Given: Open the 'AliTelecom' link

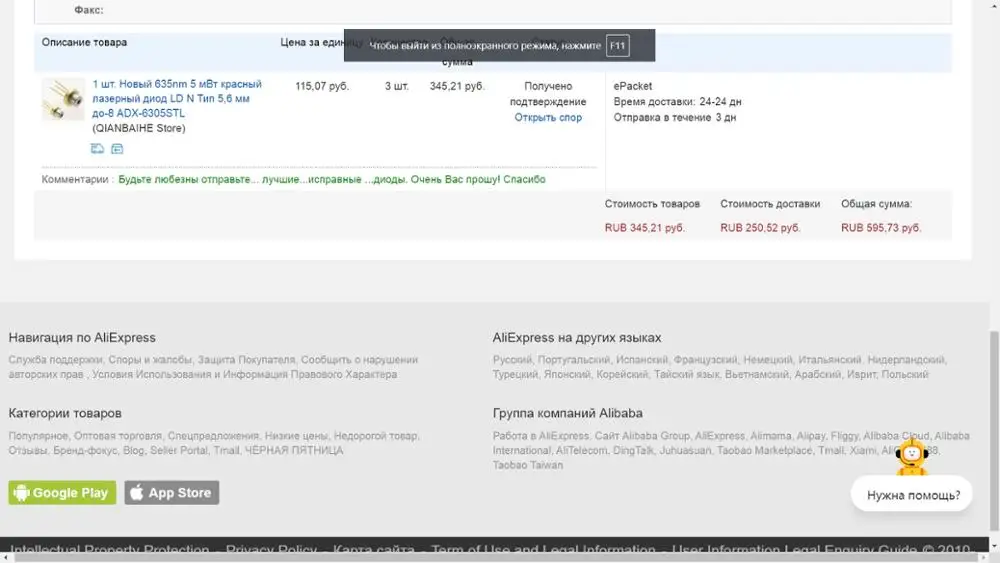Looking at the screenshot, I should [582, 451].
